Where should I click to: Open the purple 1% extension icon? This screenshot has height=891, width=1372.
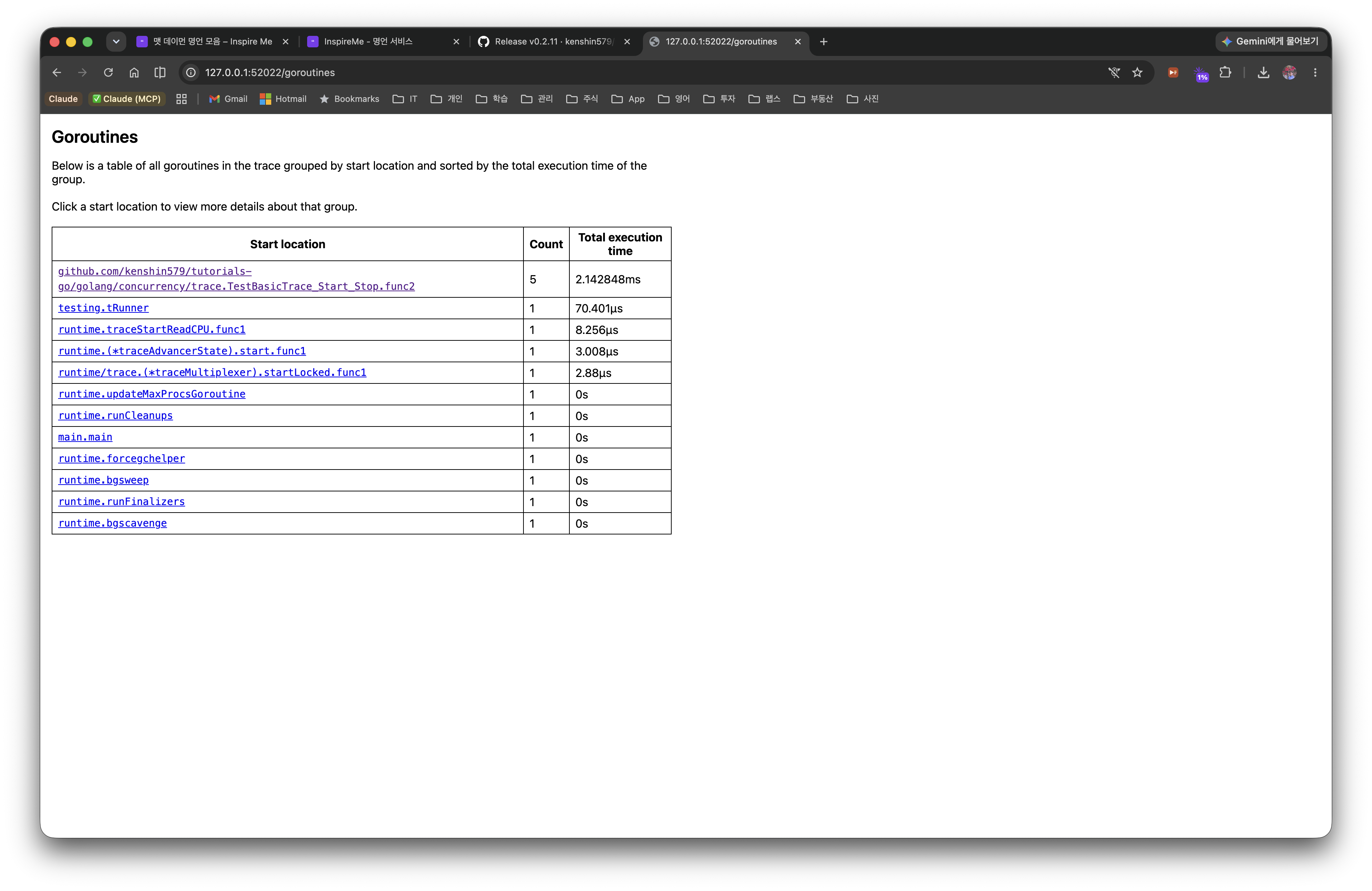click(1201, 74)
